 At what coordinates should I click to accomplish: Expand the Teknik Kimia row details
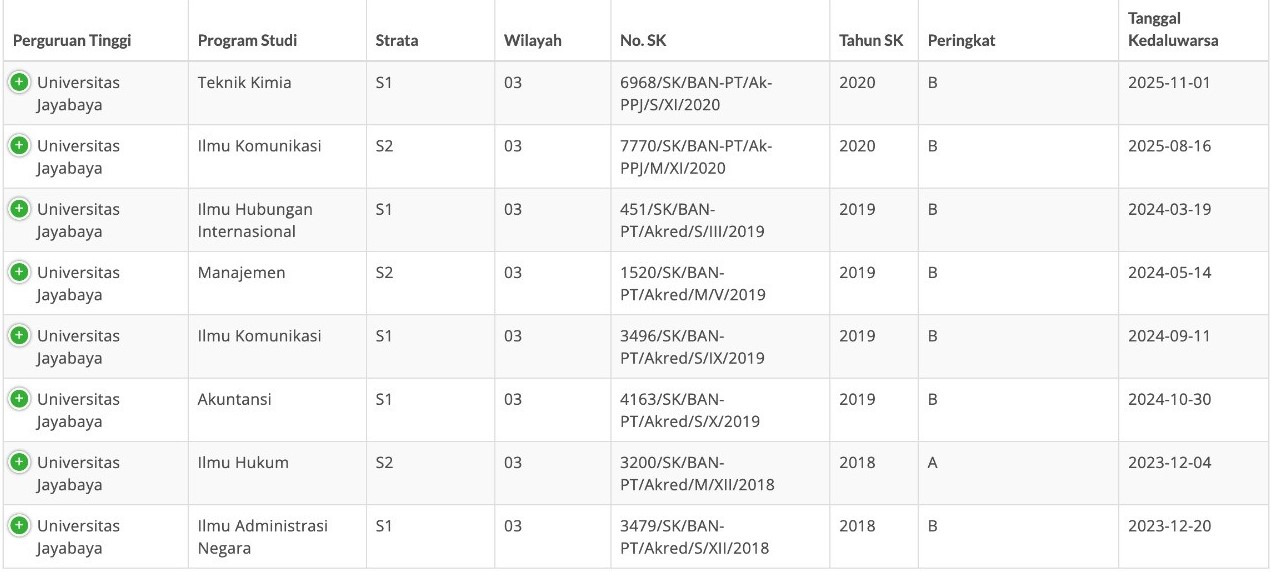(19, 82)
